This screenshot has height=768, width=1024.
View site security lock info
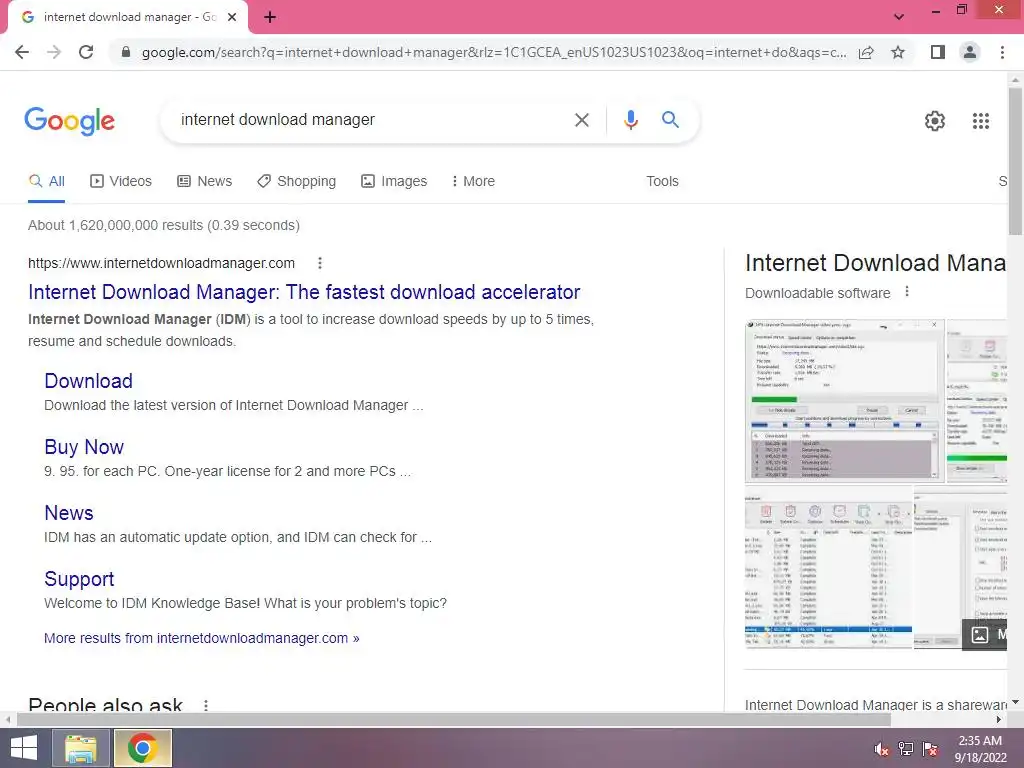click(x=126, y=52)
